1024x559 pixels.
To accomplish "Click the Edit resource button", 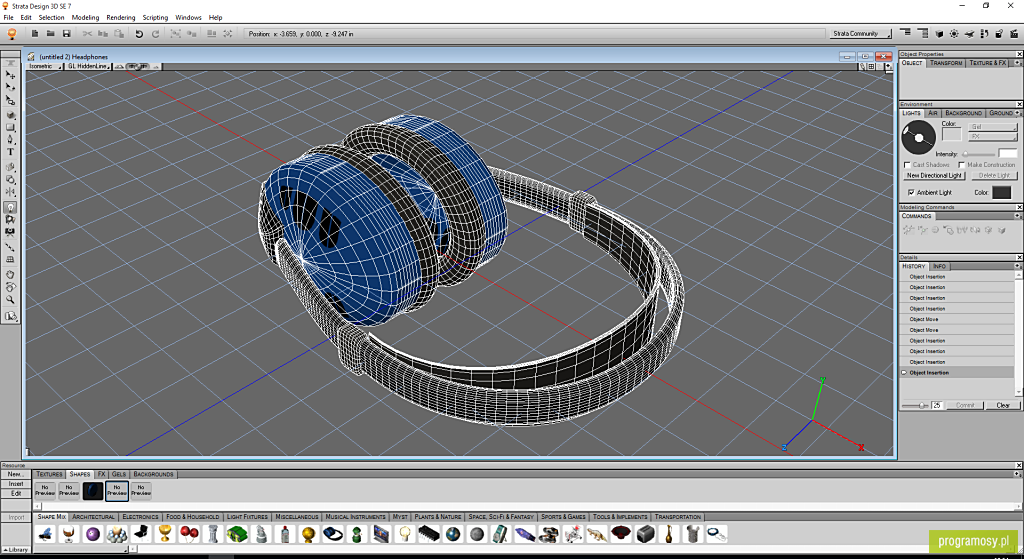I will 16,494.
